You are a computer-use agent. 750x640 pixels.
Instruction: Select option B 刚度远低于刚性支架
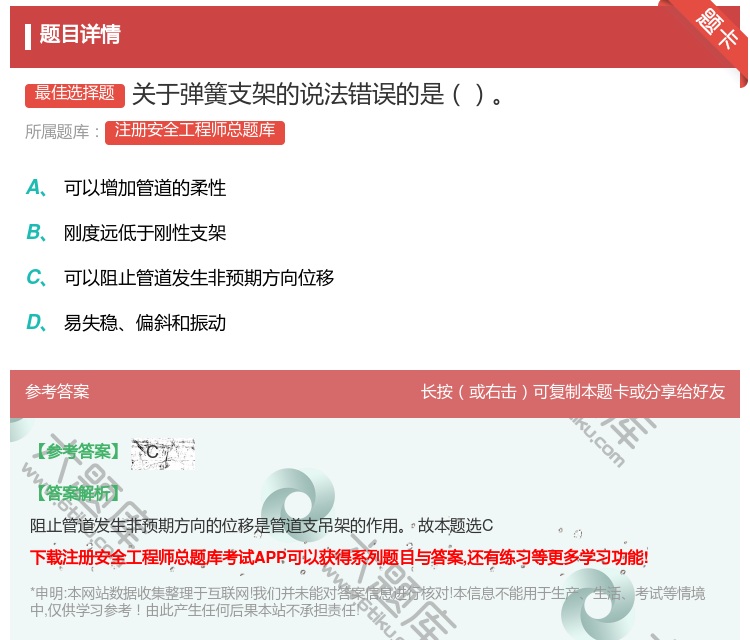click(x=126, y=233)
